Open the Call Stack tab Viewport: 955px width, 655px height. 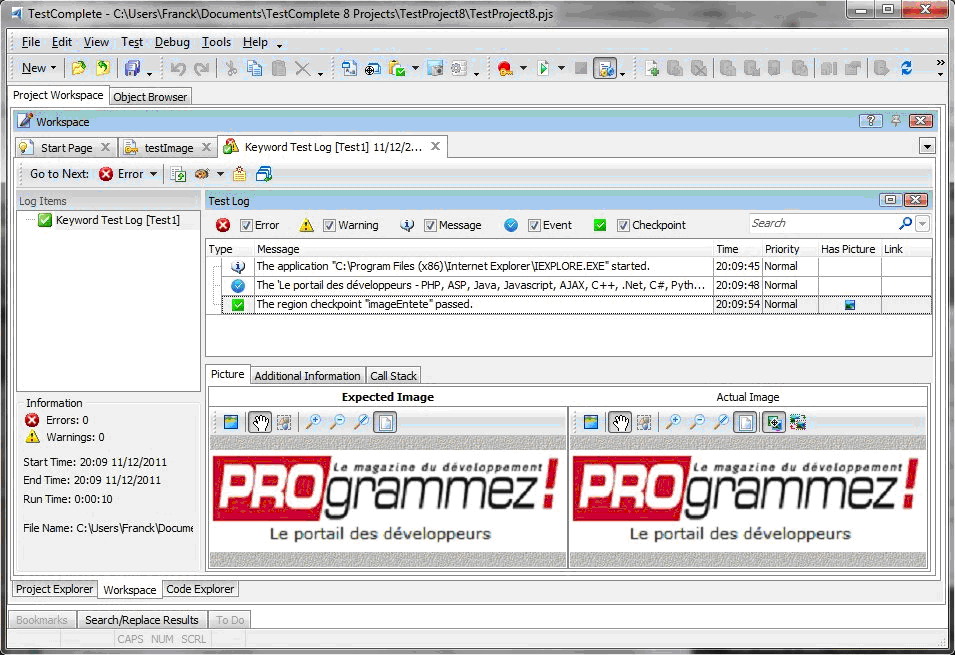coord(393,376)
